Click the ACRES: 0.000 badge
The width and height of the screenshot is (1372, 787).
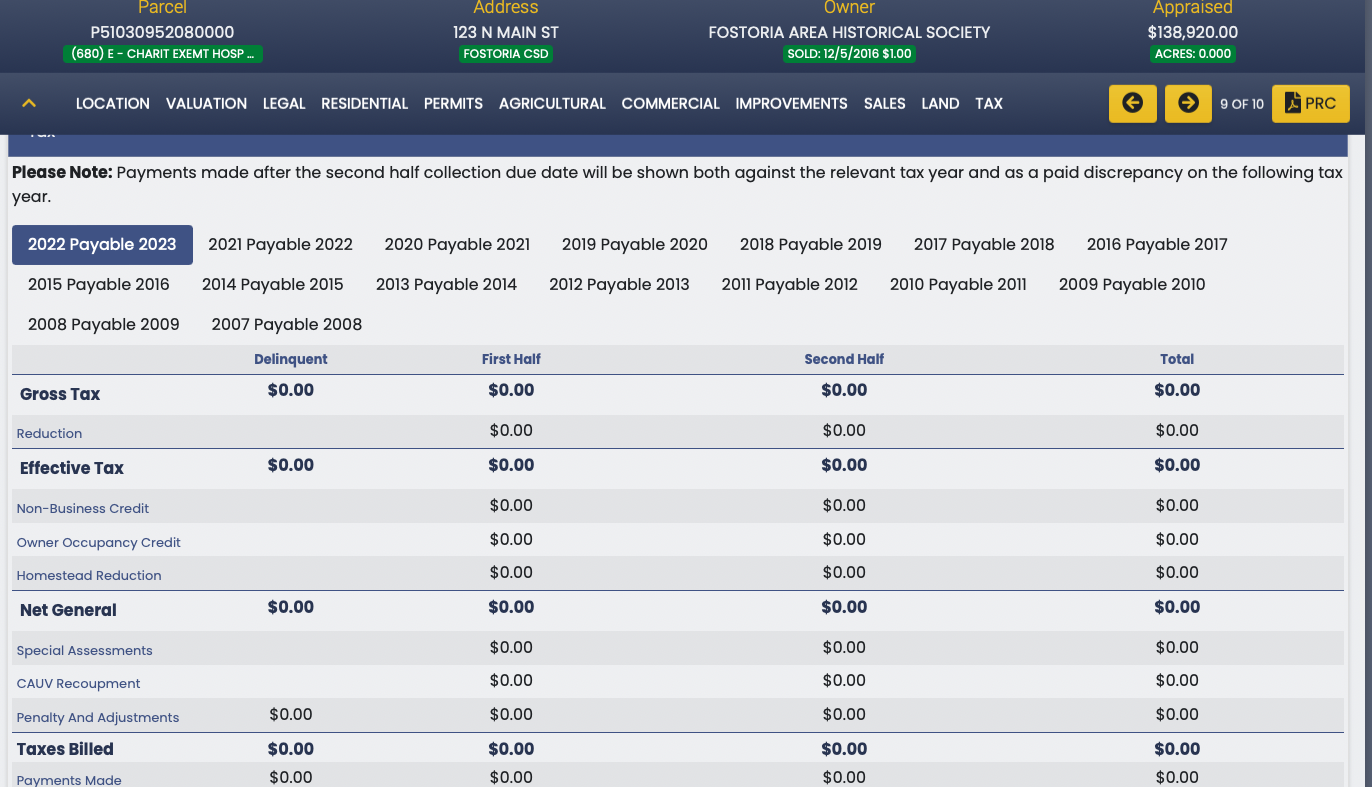(x=1192, y=54)
